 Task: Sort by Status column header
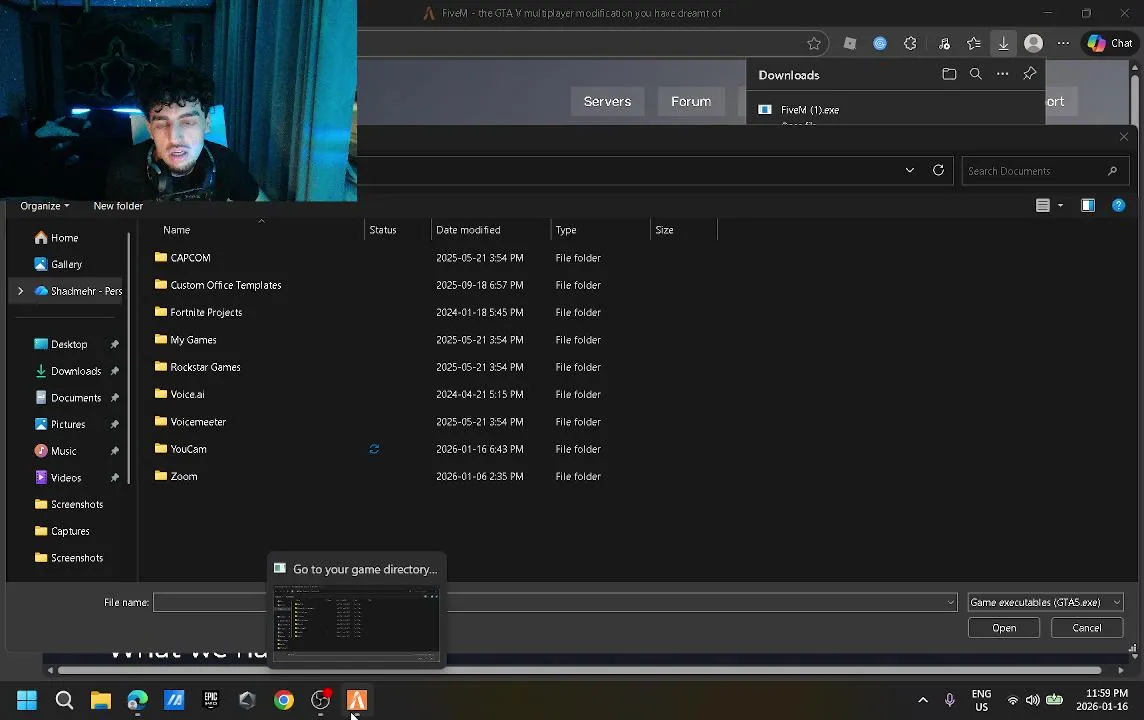tap(382, 230)
